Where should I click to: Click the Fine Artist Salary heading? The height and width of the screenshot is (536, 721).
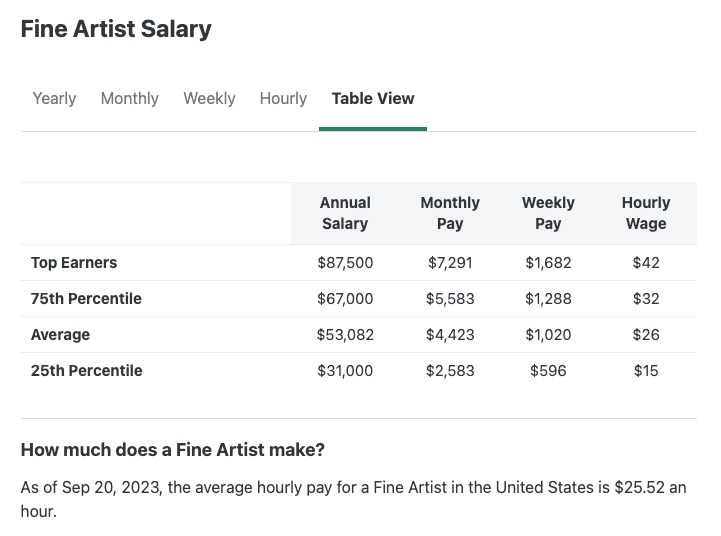(x=116, y=29)
